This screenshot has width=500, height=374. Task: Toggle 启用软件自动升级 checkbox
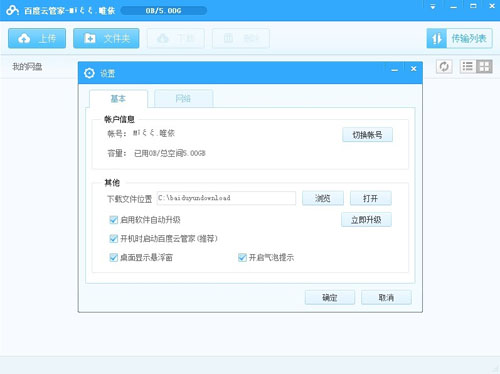point(113,220)
